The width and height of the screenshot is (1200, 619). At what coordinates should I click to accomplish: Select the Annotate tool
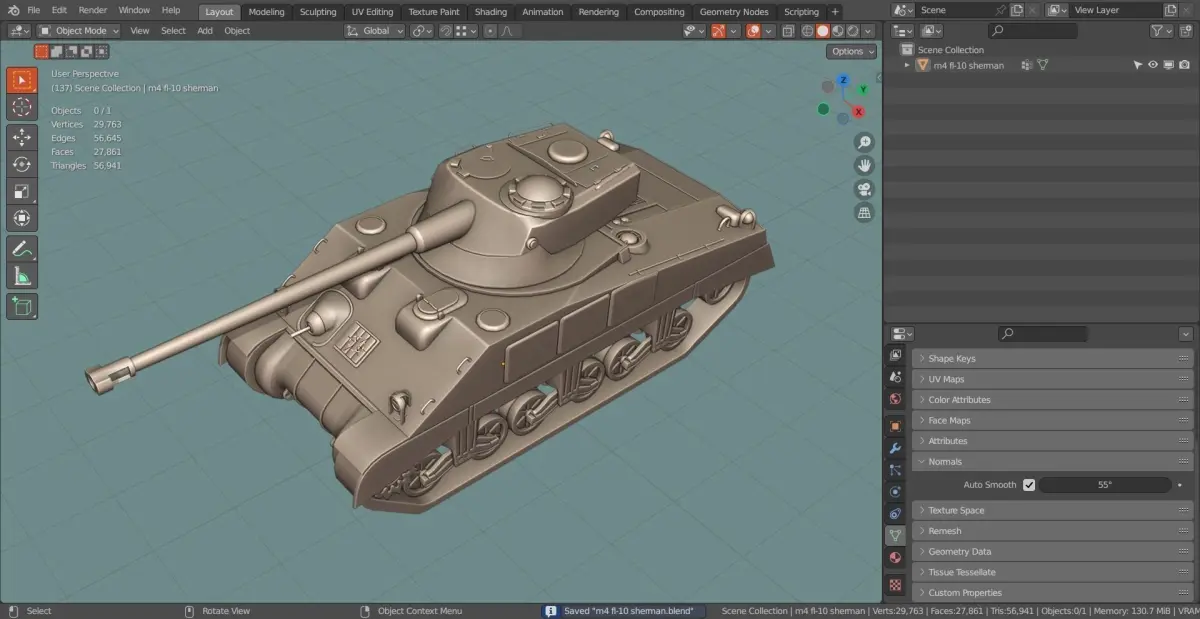click(22, 249)
